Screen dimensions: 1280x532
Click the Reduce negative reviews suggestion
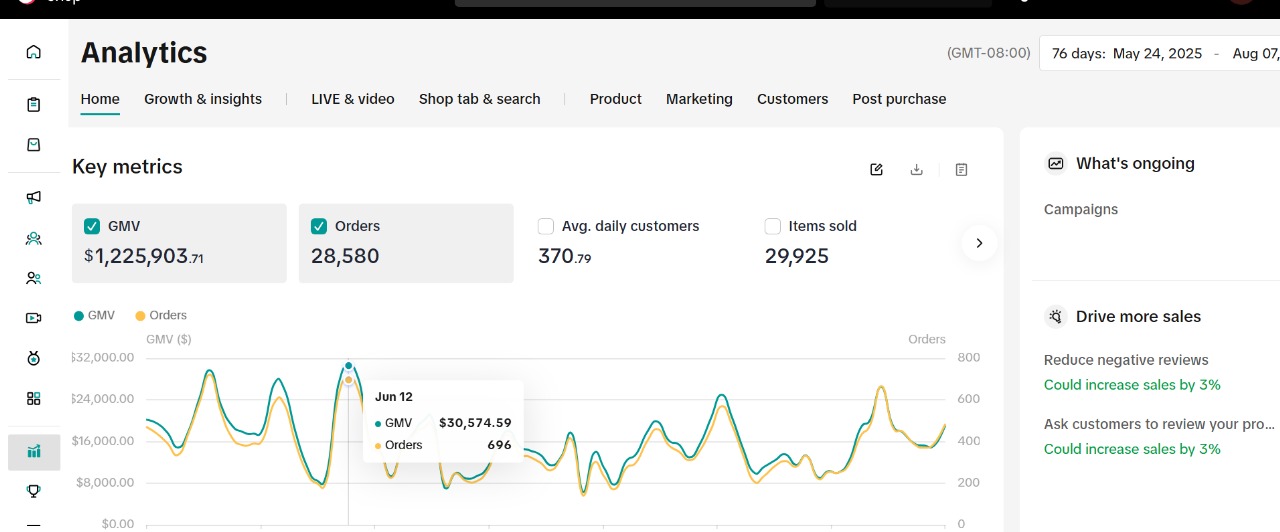(x=1126, y=360)
